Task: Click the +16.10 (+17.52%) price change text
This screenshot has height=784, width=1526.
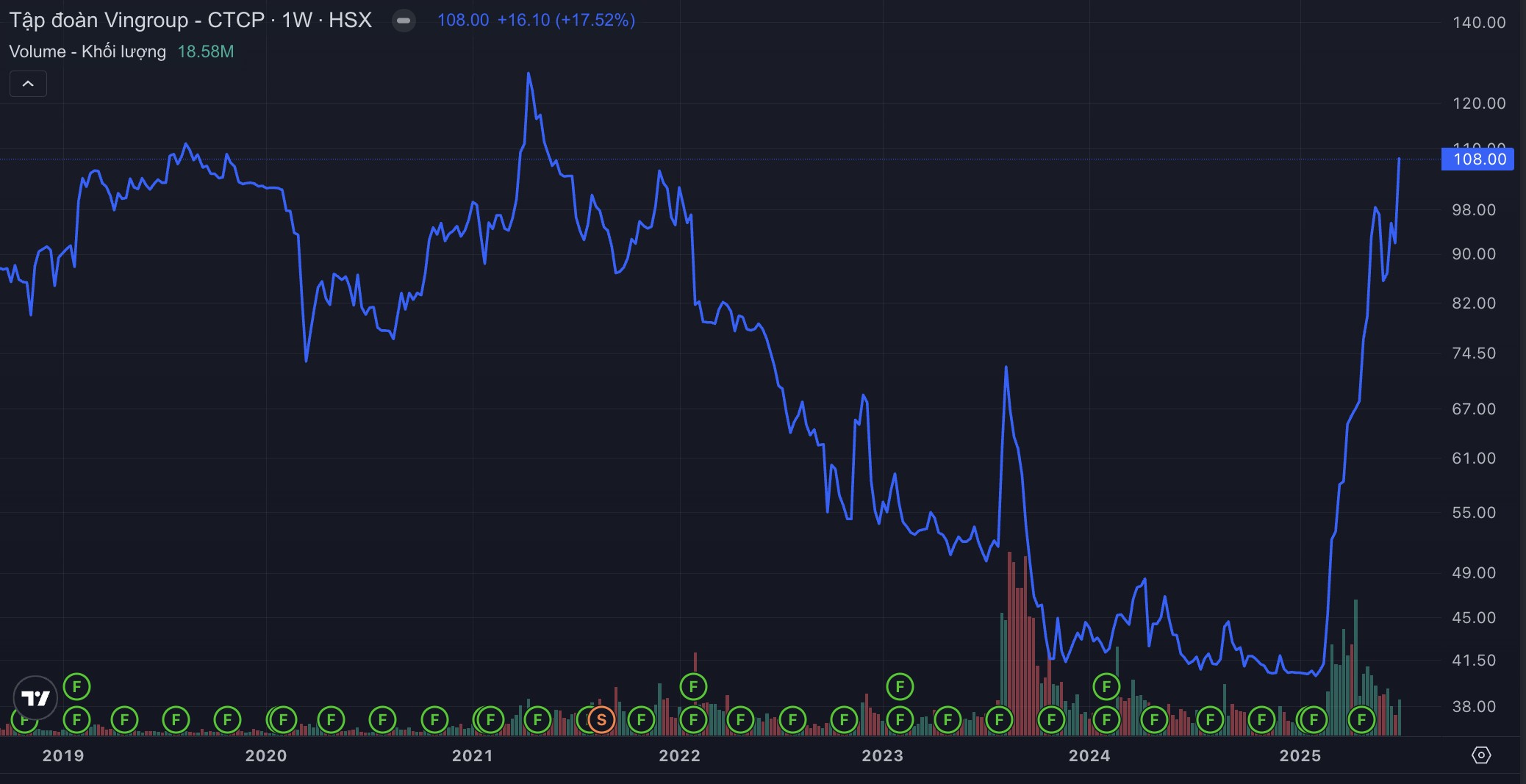Action: pyautogui.click(x=566, y=20)
